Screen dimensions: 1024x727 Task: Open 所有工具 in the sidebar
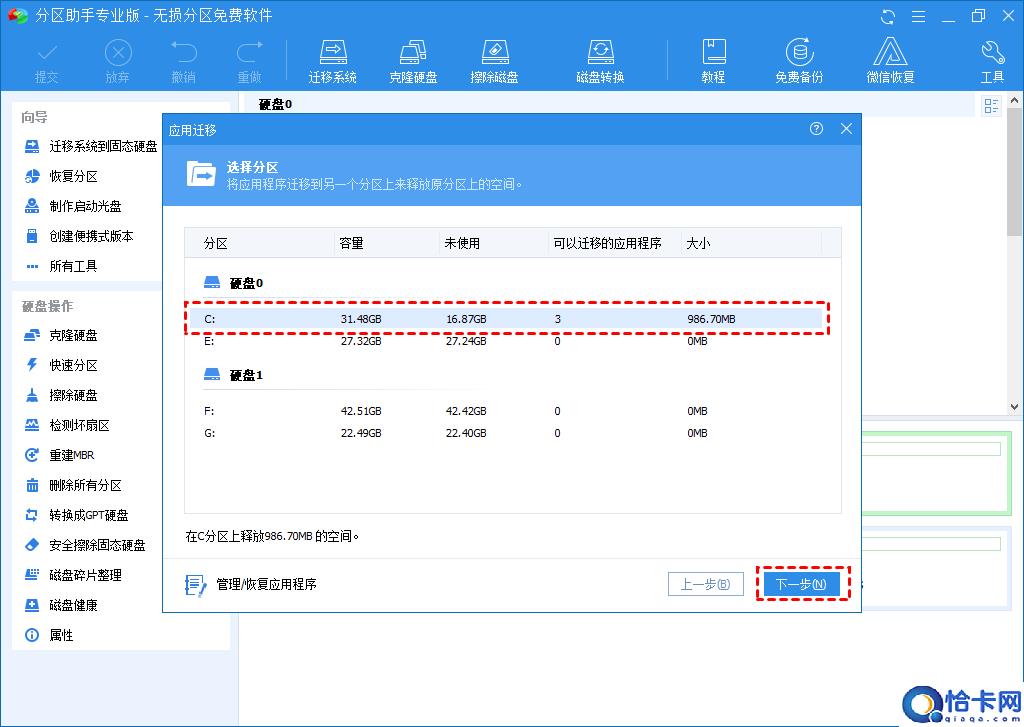[61, 267]
